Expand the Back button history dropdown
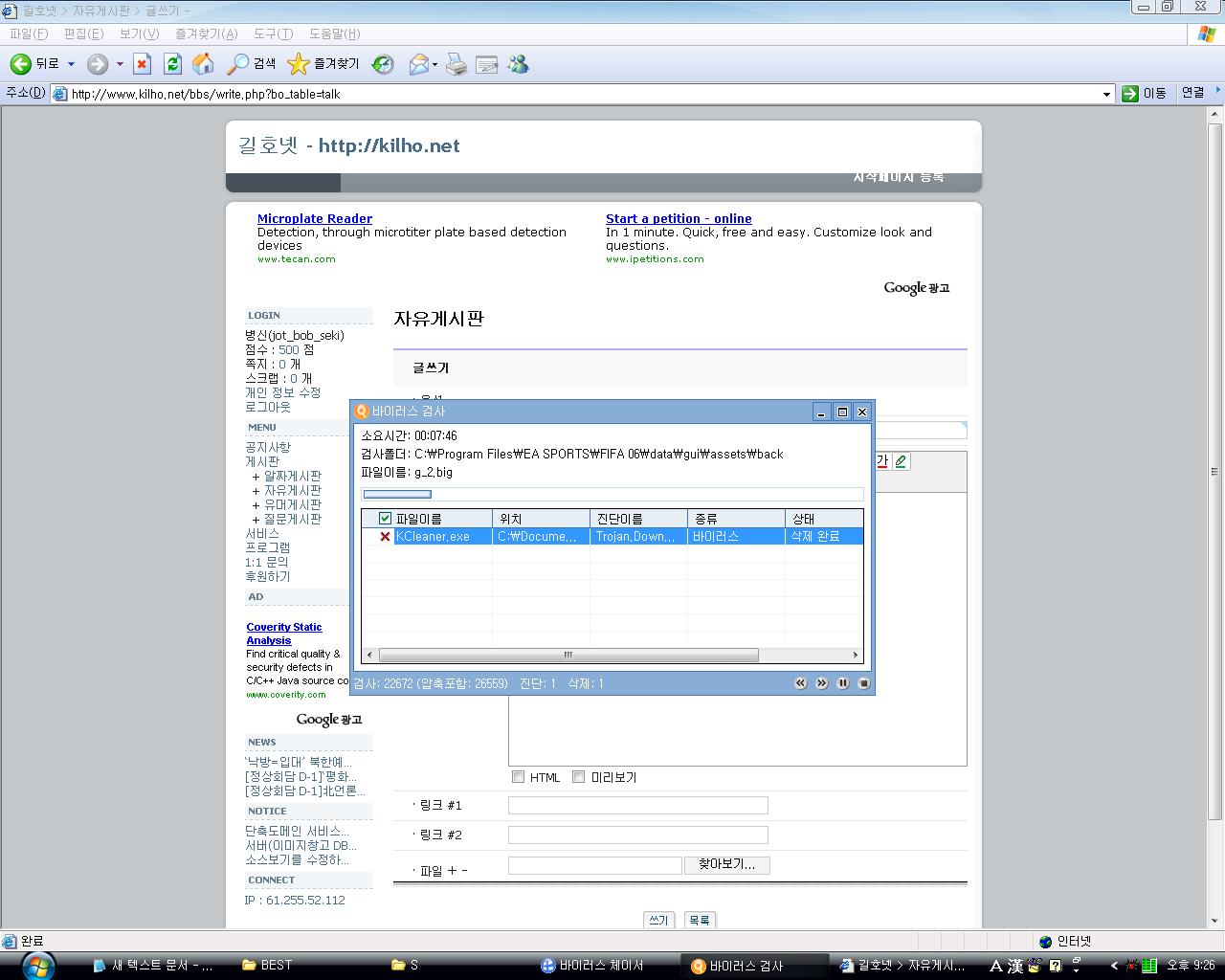The height and width of the screenshot is (980, 1225). pyautogui.click(x=71, y=64)
